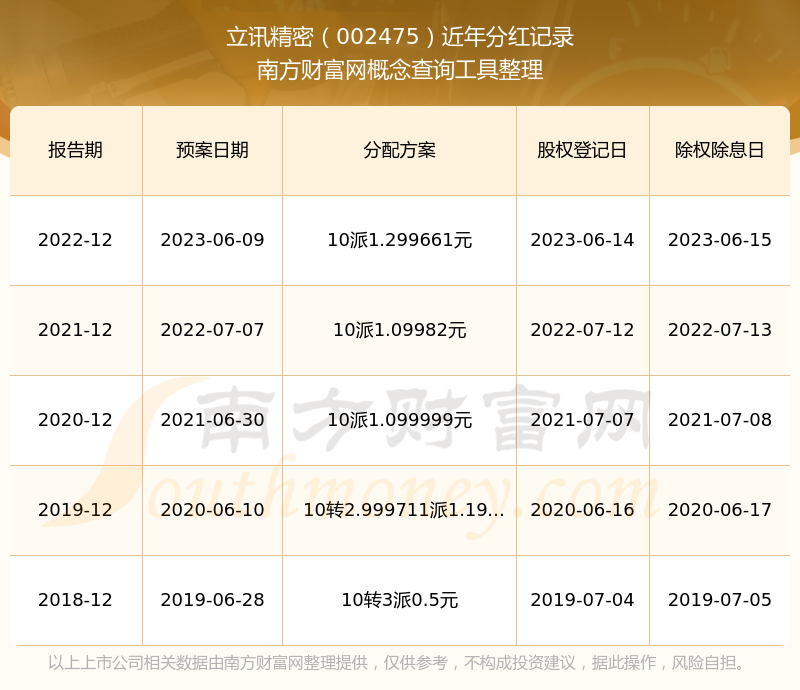The height and width of the screenshot is (690, 800).
Task: Select report period 2018-12 cell
Action: pos(76,599)
